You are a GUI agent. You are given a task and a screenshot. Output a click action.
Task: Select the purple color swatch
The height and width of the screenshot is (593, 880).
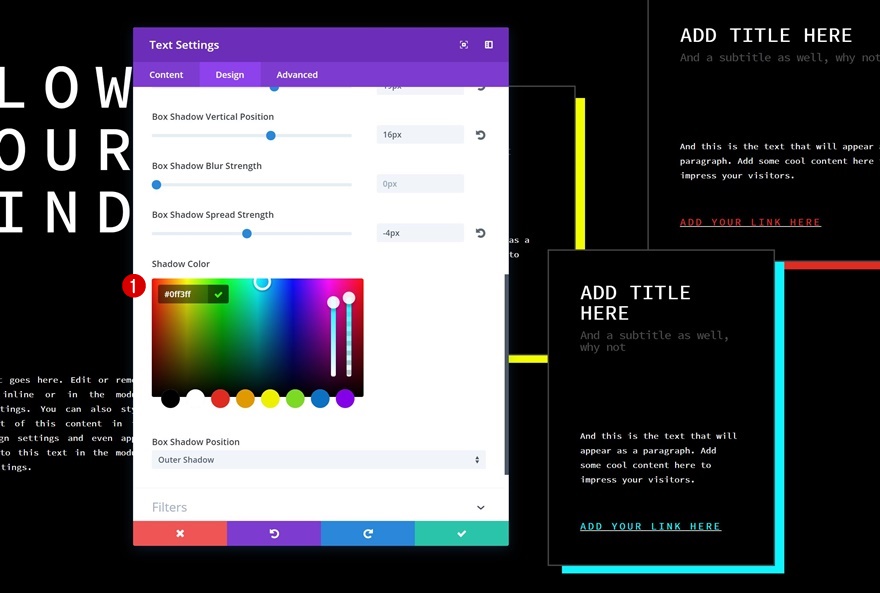345,399
